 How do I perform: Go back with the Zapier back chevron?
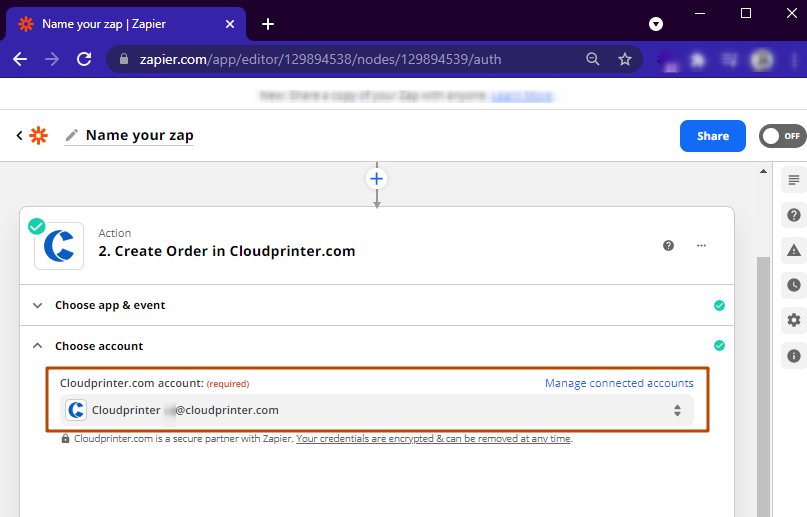20,135
